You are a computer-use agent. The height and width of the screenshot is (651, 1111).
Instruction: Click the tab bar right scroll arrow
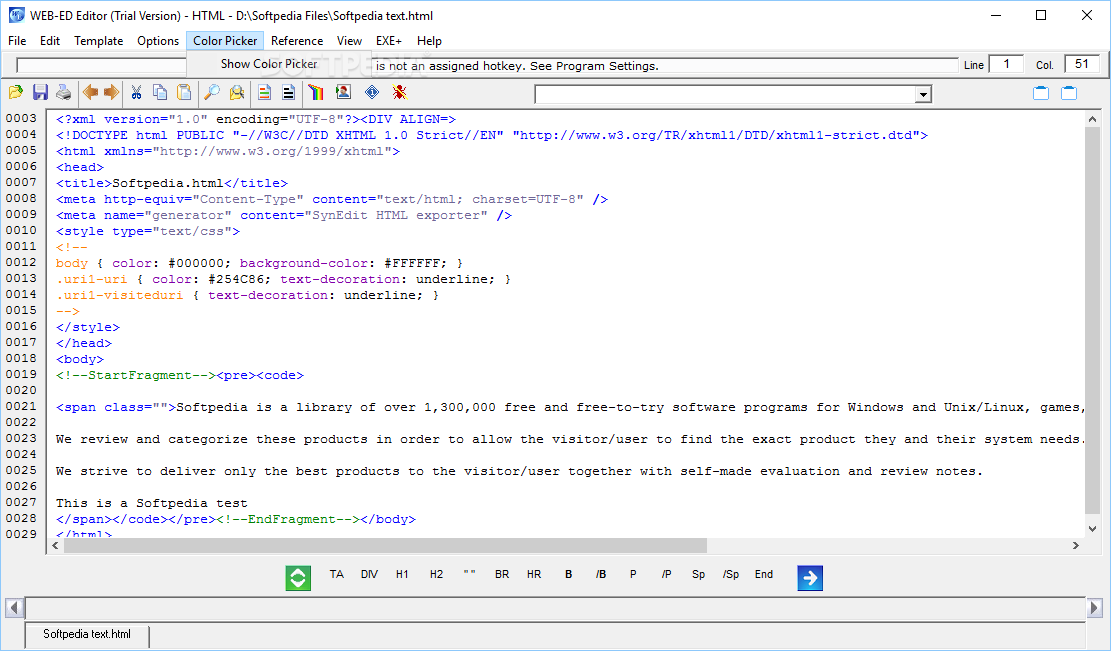click(1095, 608)
